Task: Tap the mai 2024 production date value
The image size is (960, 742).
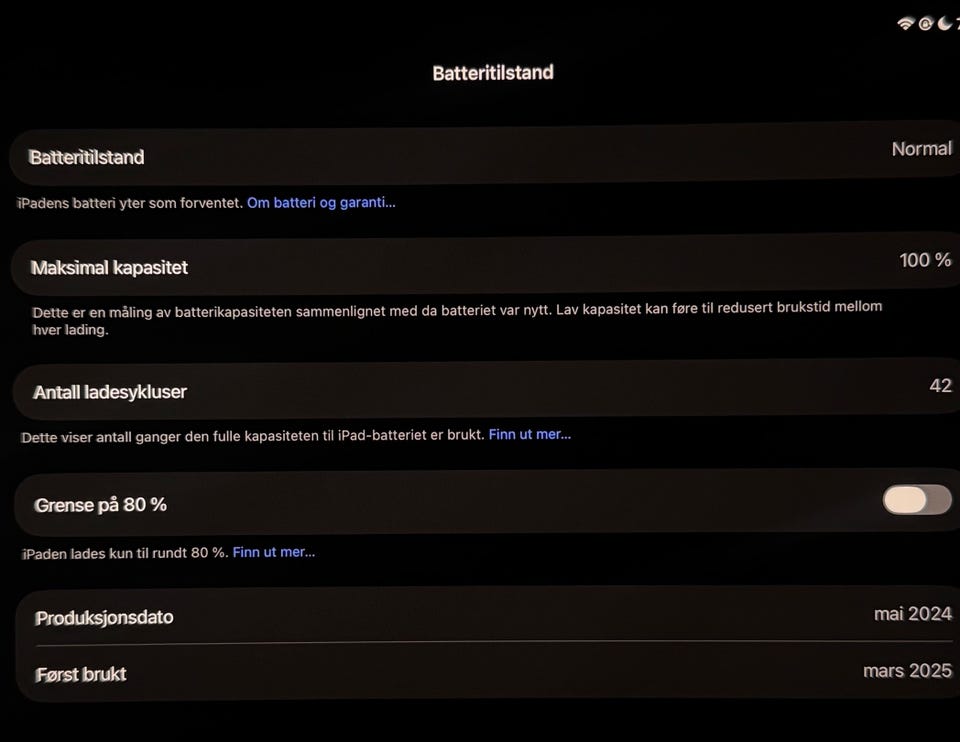Action: tap(913, 614)
